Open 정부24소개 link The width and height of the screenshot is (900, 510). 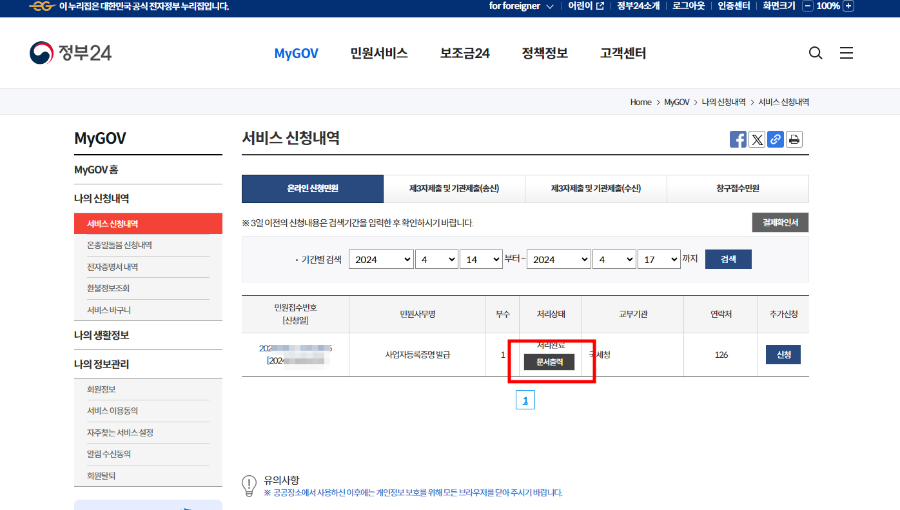638,6
